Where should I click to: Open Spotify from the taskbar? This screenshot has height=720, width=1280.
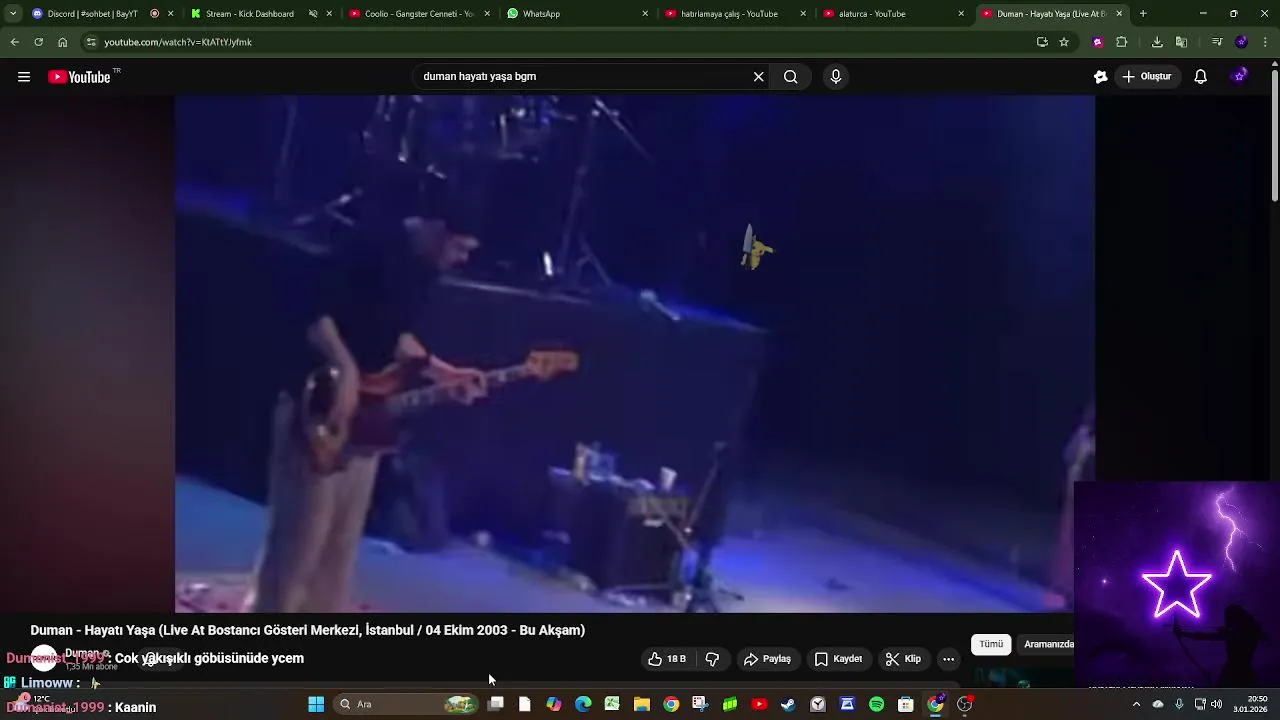tap(876, 704)
